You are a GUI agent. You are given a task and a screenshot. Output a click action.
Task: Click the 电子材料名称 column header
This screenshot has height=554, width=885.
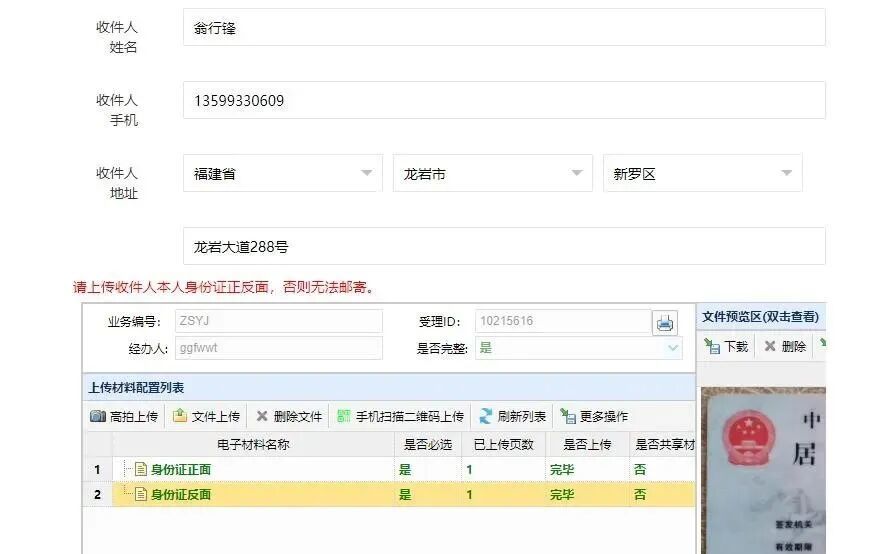(x=253, y=445)
